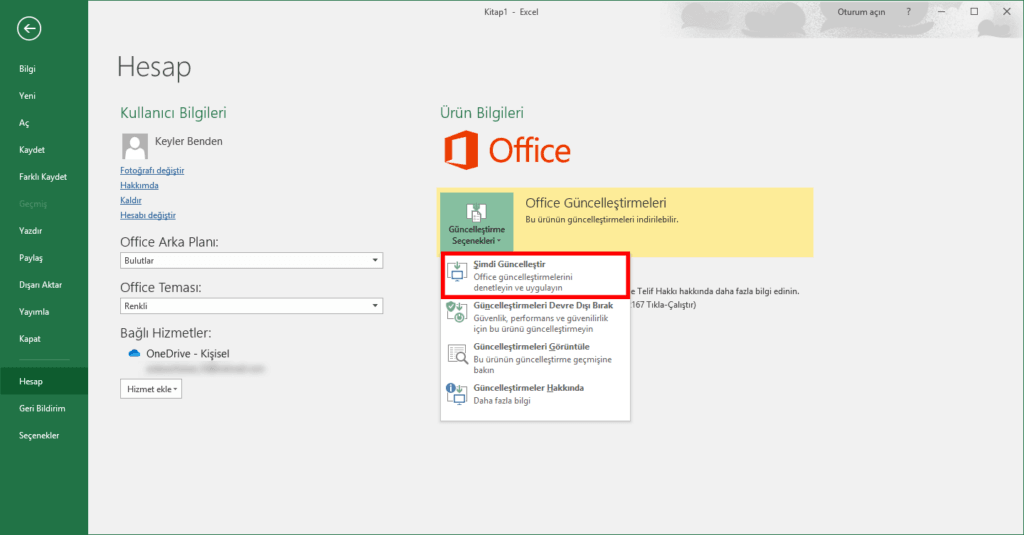Screen dimensions: 1024x535
Task: Choose Kaydet from the sidebar
Action: coord(32,150)
